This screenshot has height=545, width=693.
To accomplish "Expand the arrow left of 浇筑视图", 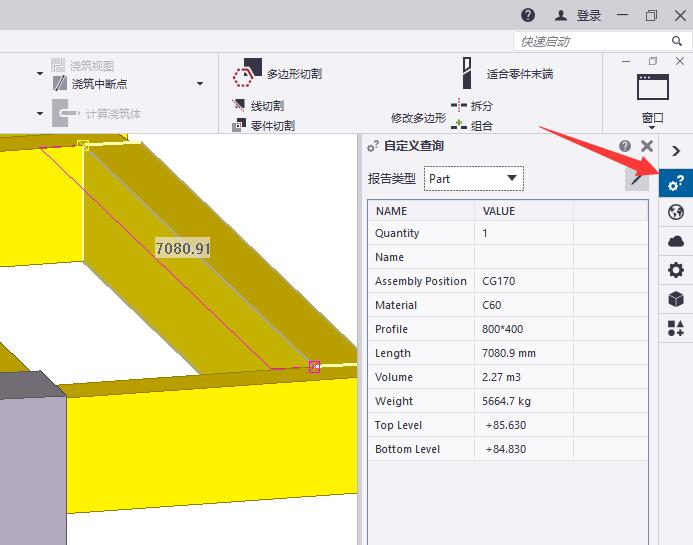I will [40, 73].
